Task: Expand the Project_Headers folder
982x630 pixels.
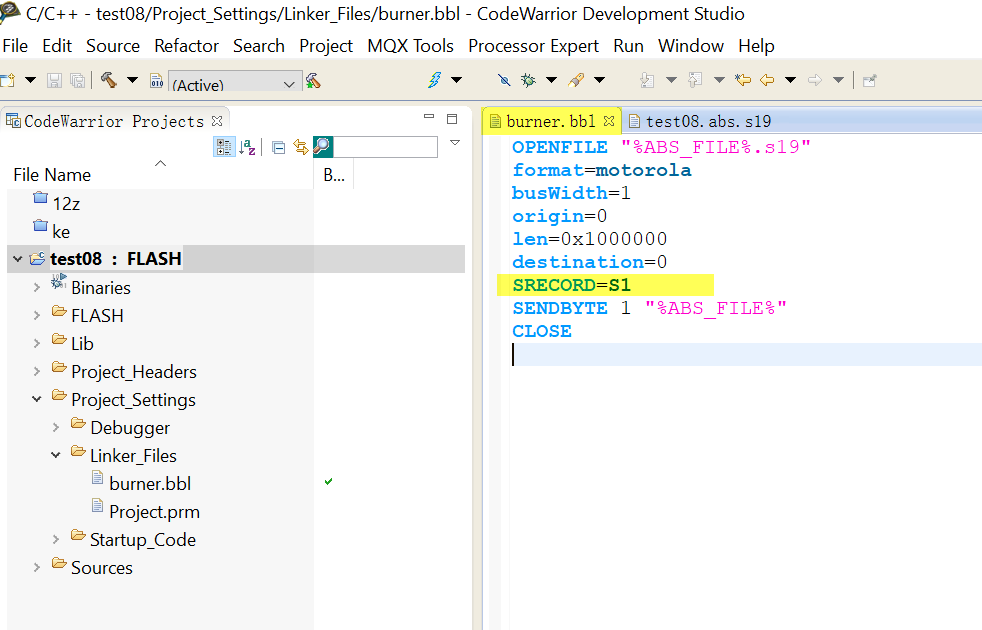Action: coord(36,371)
